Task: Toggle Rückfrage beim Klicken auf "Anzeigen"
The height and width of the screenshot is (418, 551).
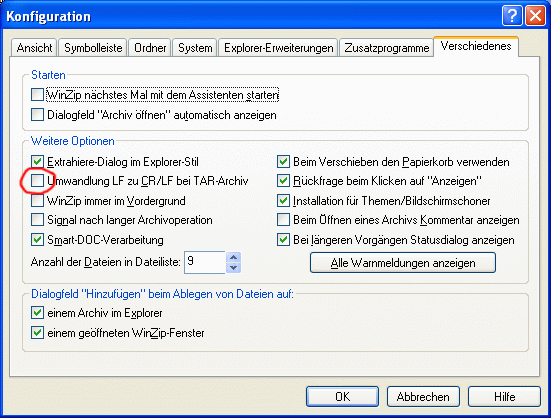Action: point(283,181)
